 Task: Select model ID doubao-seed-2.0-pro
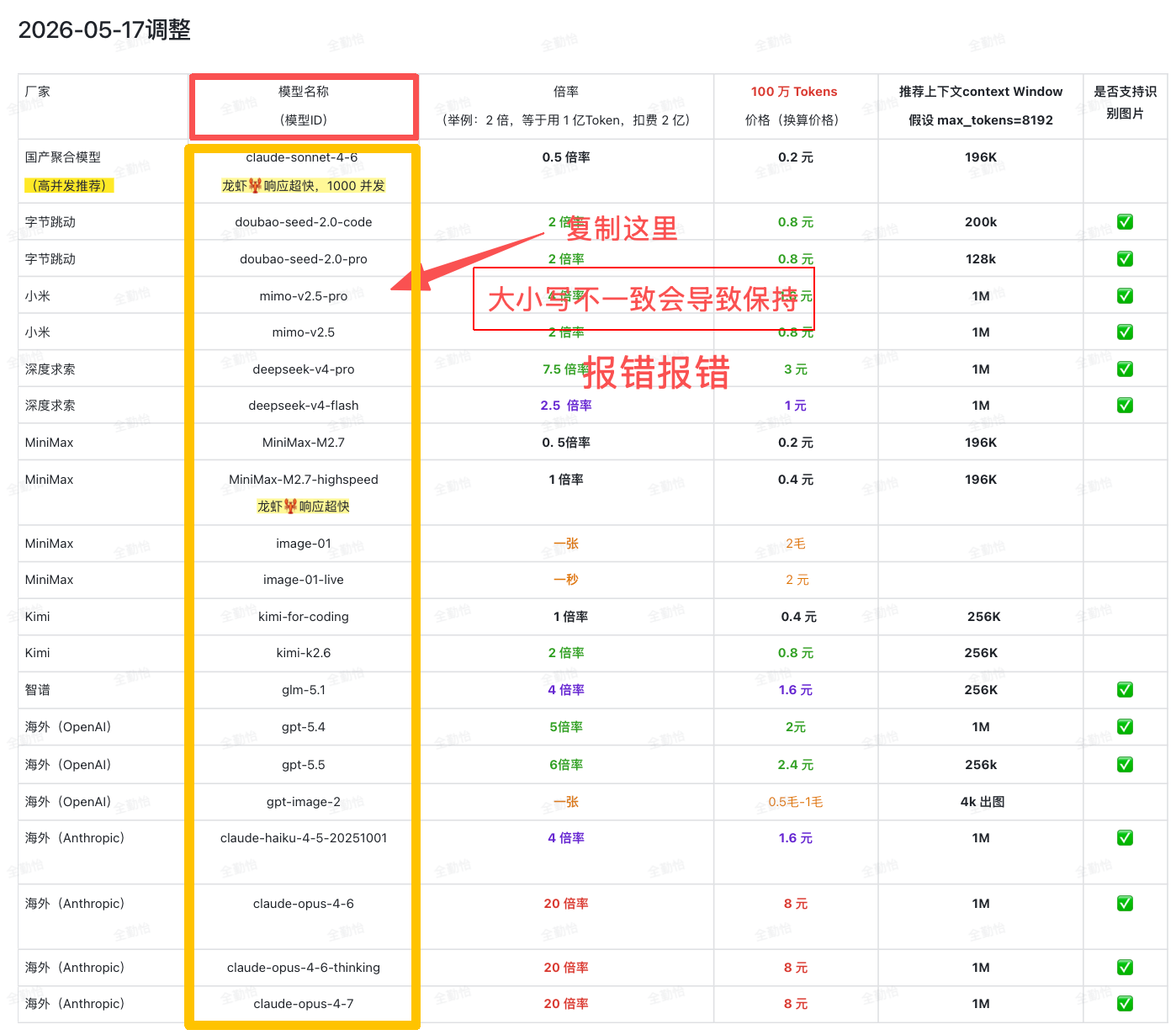[304, 259]
